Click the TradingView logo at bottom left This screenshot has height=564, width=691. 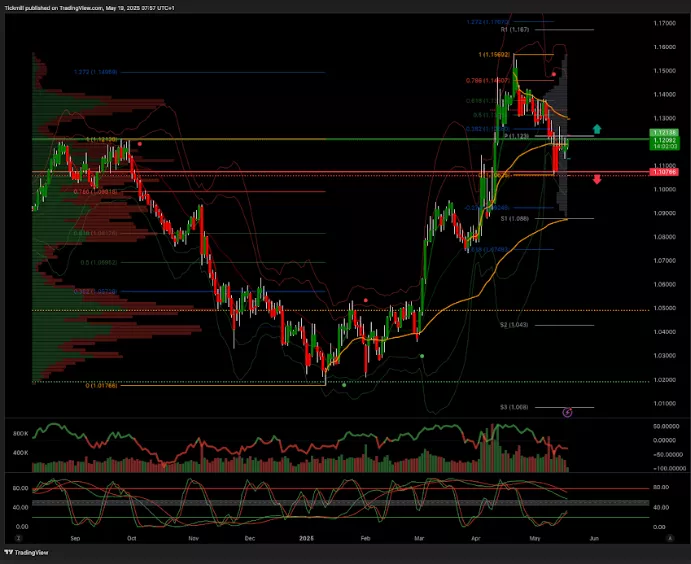pyautogui.click(x=32, y=552)
